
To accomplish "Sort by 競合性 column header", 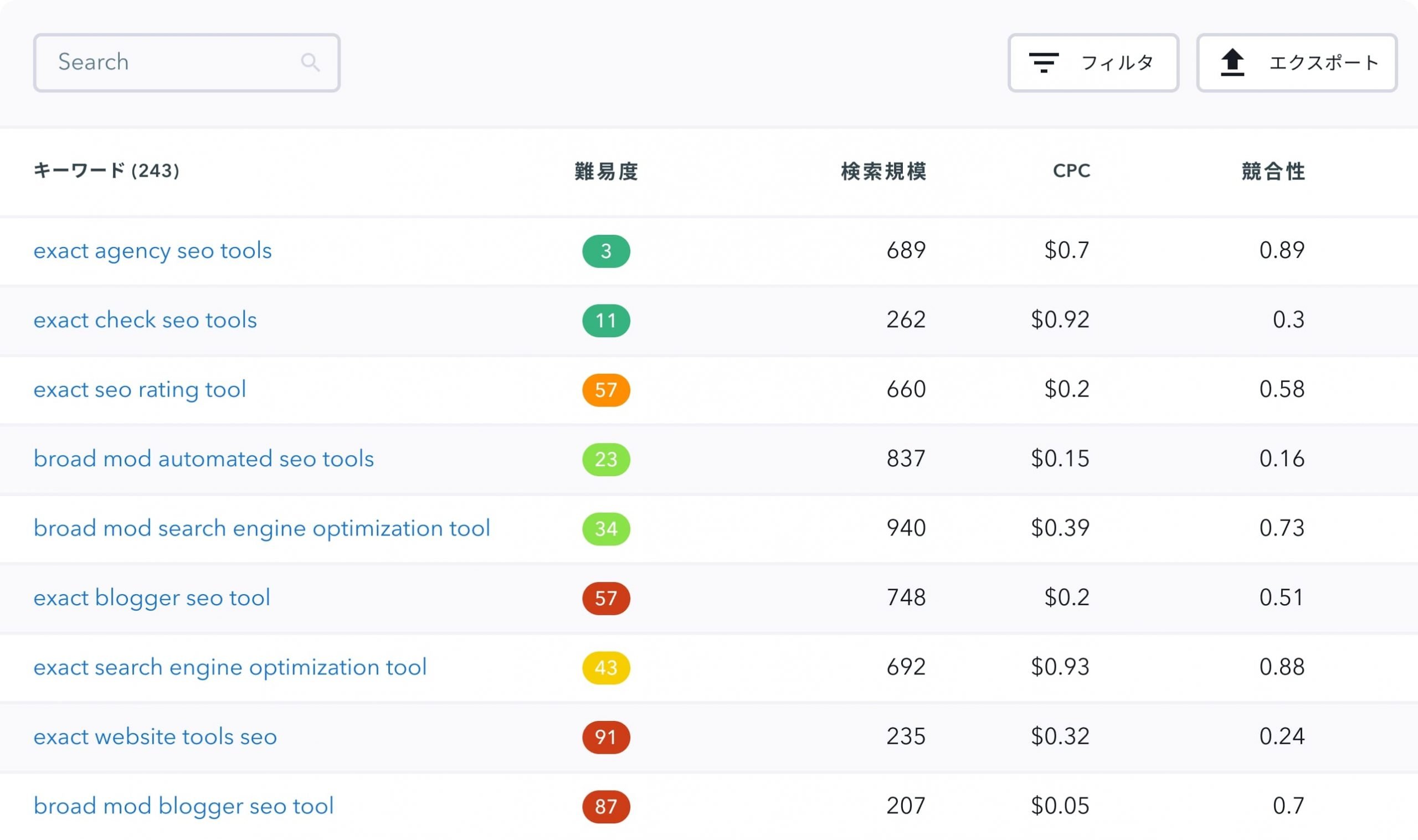I will pos(1273,171).
